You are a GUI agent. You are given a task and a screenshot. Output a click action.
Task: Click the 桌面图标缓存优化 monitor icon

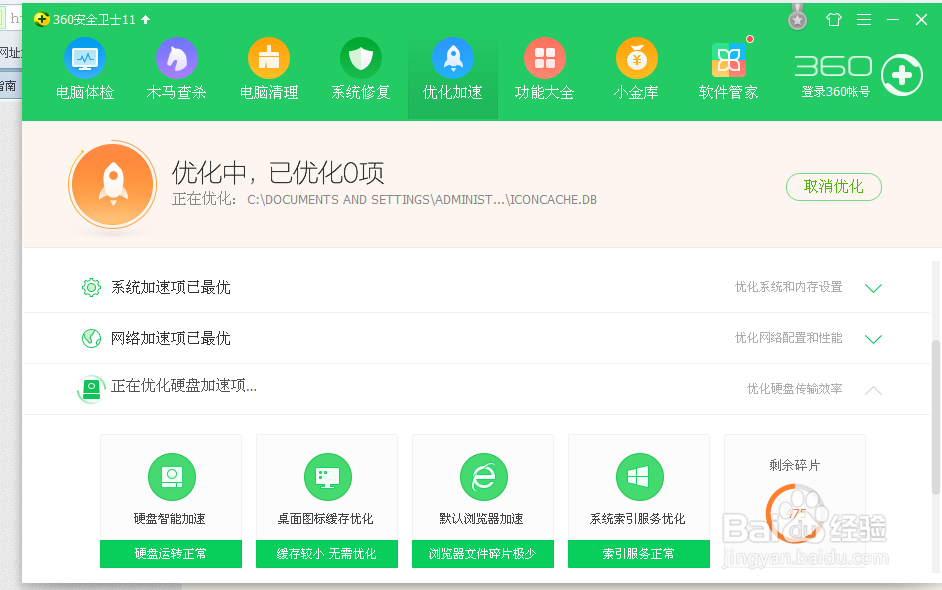328,477
